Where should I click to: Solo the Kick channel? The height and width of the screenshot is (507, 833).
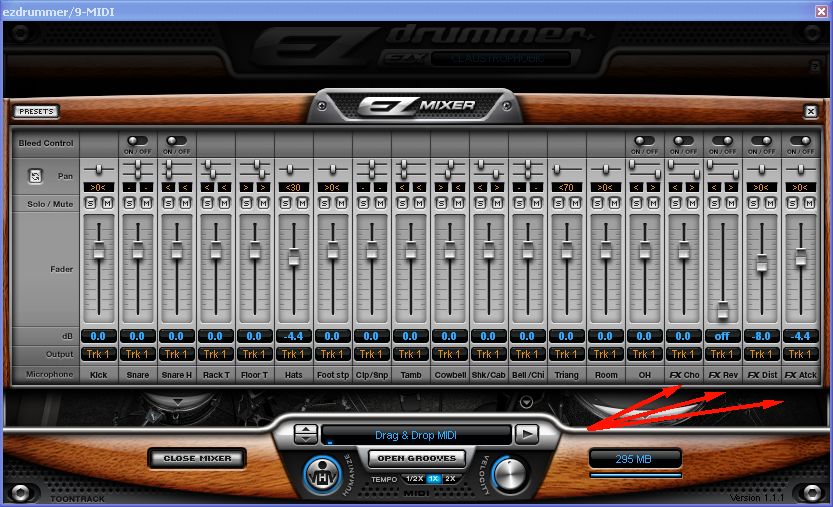click(91, 203)
